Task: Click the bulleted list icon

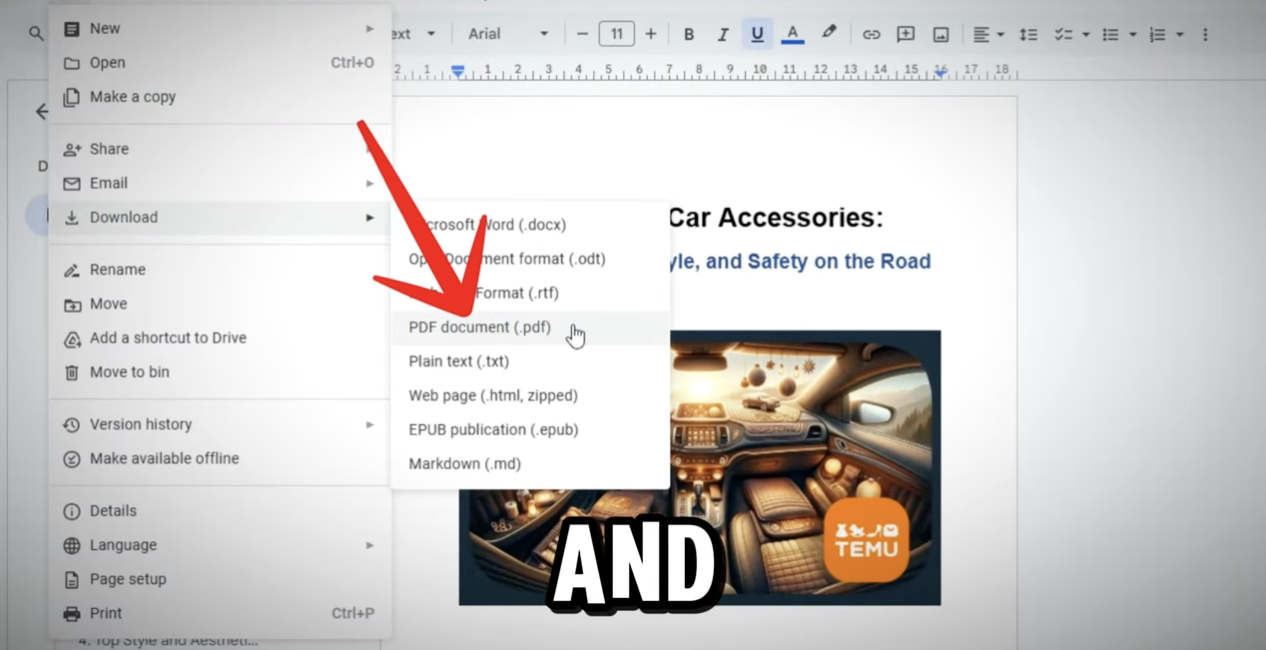Action: pyautogui.click(x=1110, y=34)
